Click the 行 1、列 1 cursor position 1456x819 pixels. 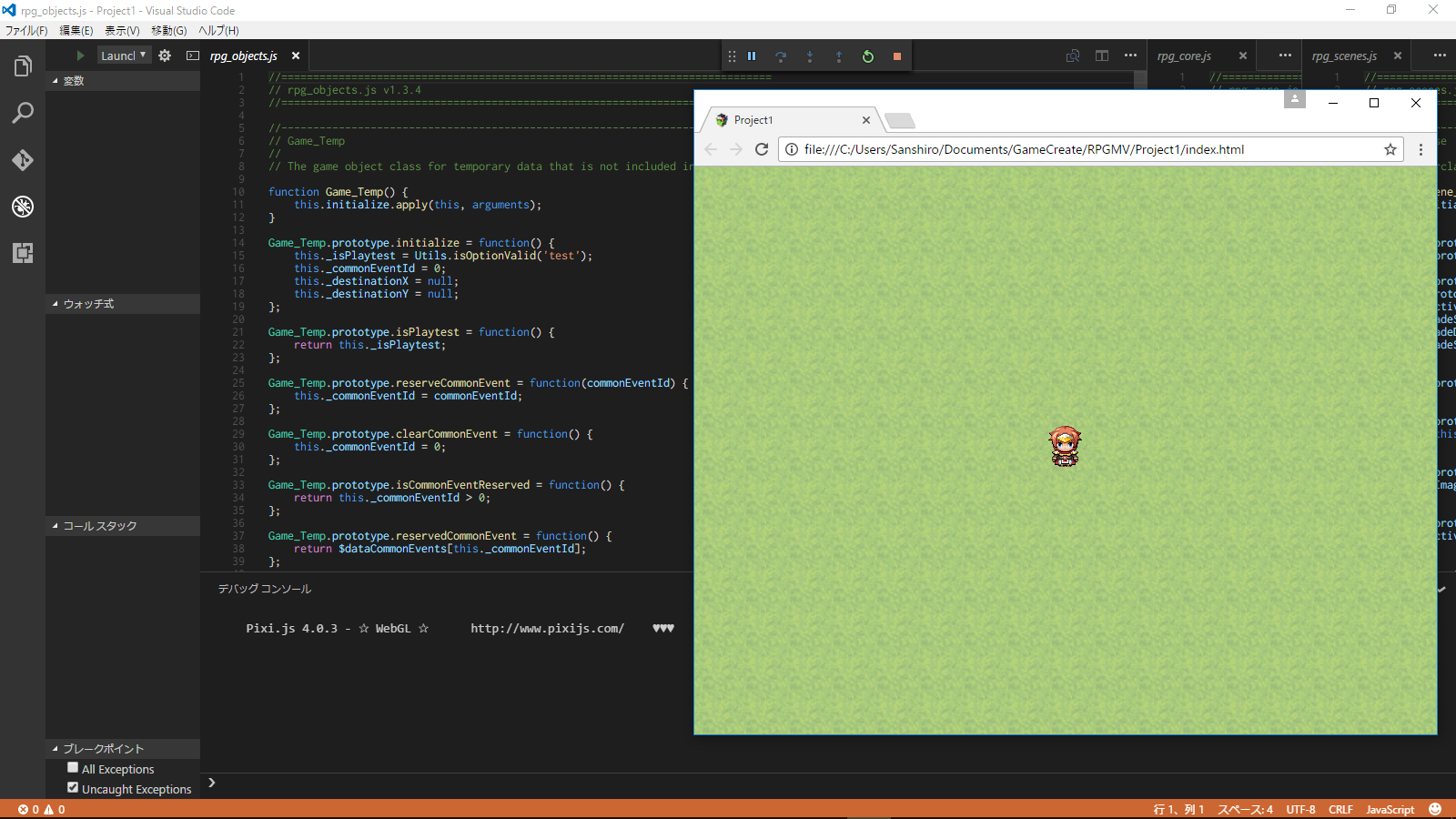tap(1178, 809)
